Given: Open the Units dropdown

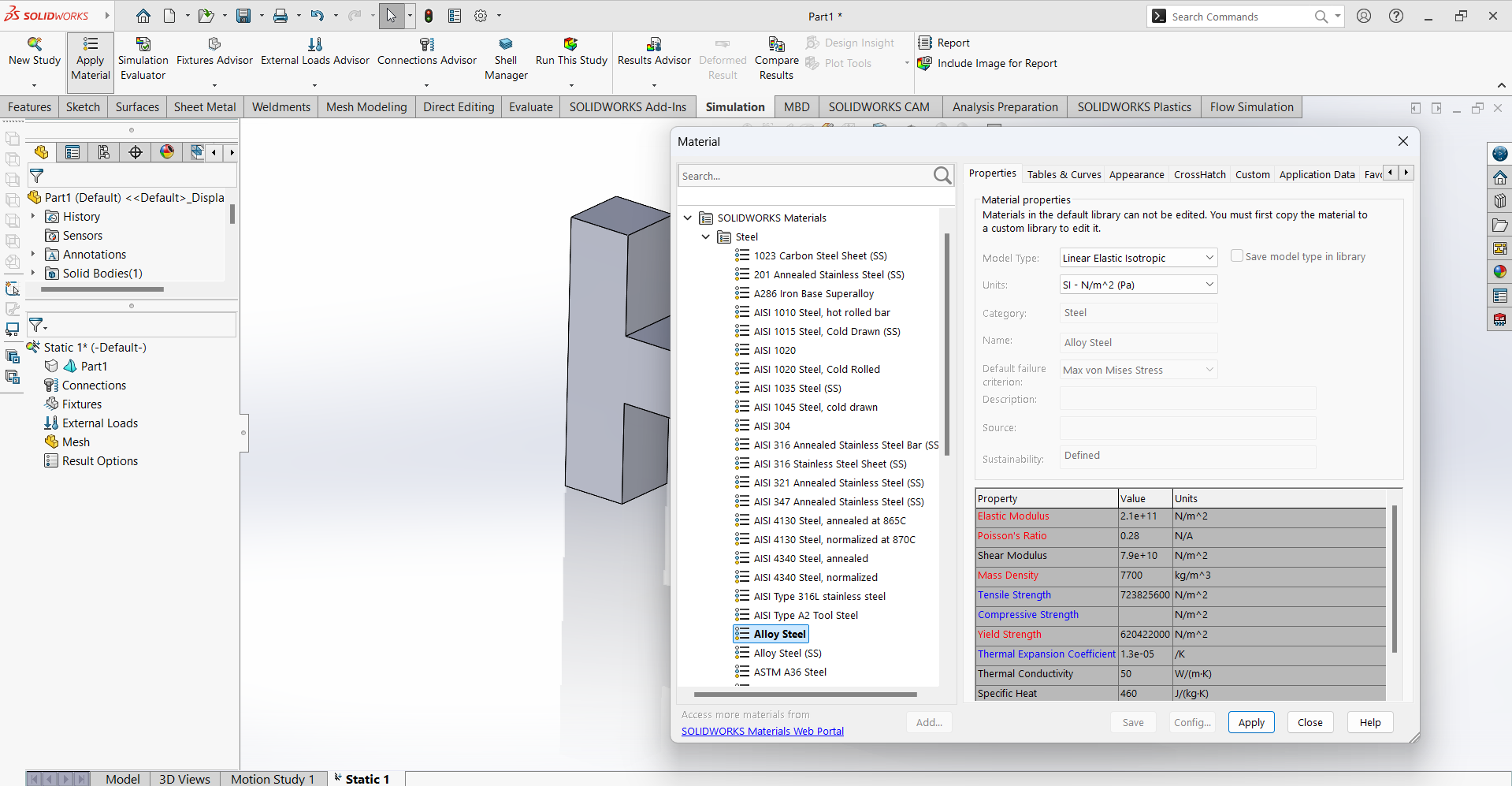Looking at the screenshot, I should click(1138, 285).
